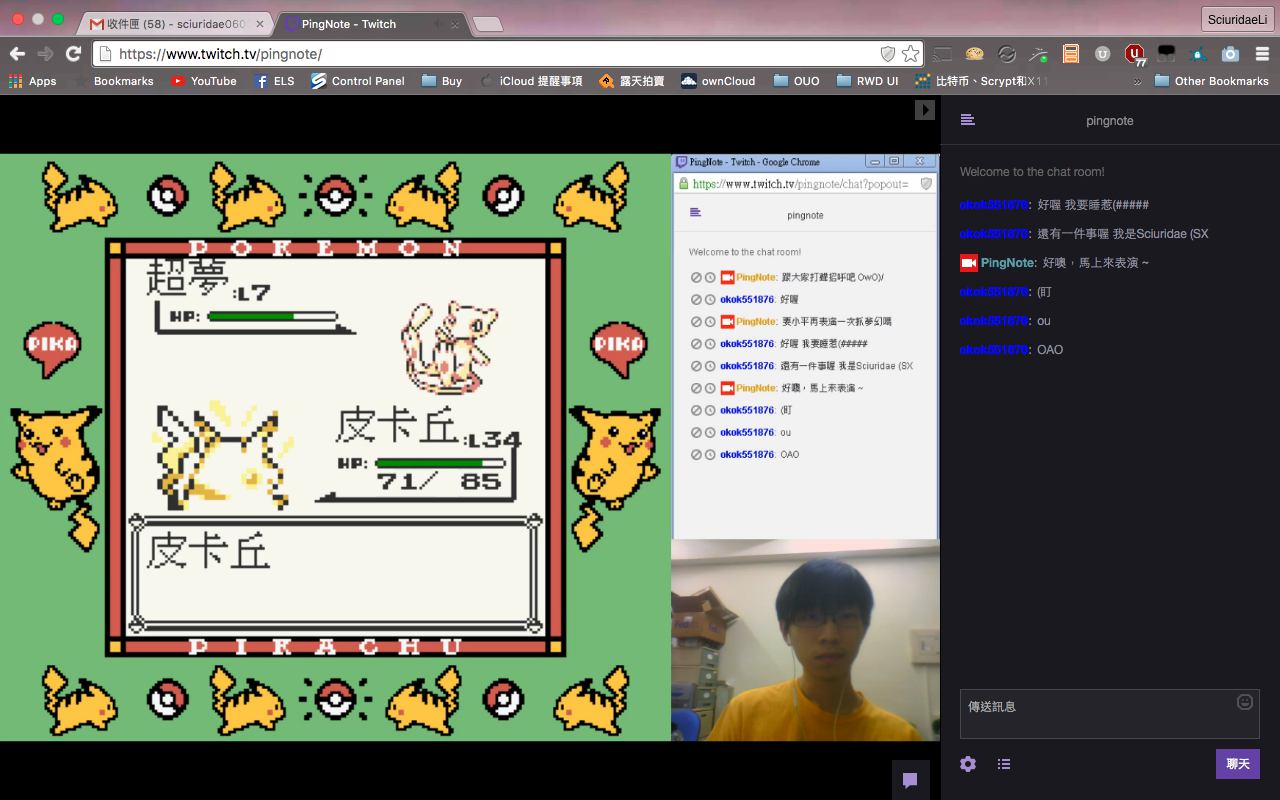Click okok551876 beside the ou message

tap(993, 321)
